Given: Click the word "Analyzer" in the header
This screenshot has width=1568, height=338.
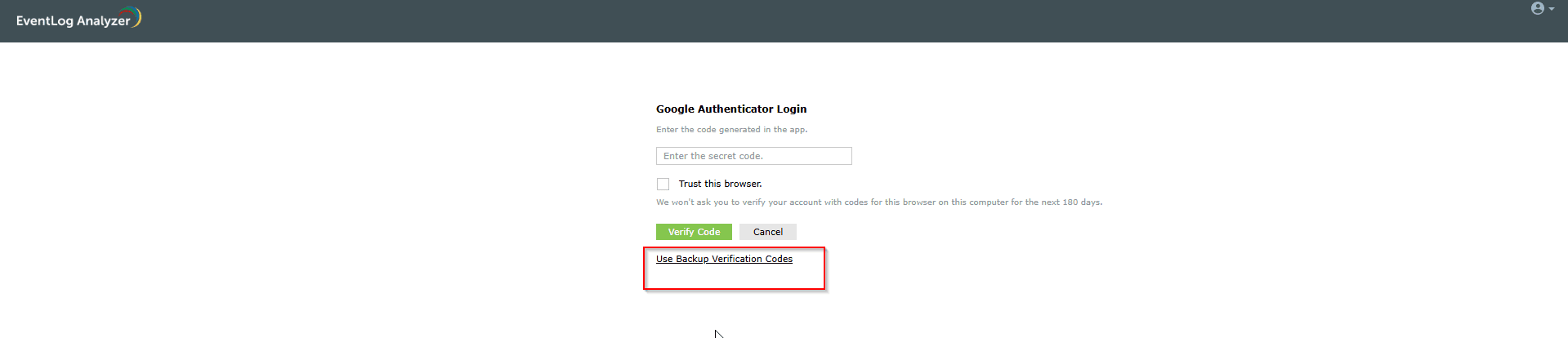Looking at the screenshot, I should tap(103, 21).
